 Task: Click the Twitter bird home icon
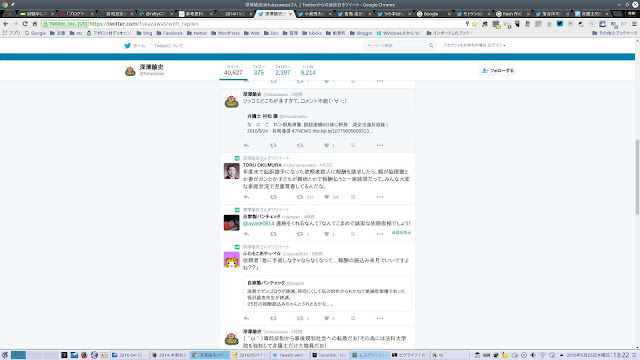[127, 46]
